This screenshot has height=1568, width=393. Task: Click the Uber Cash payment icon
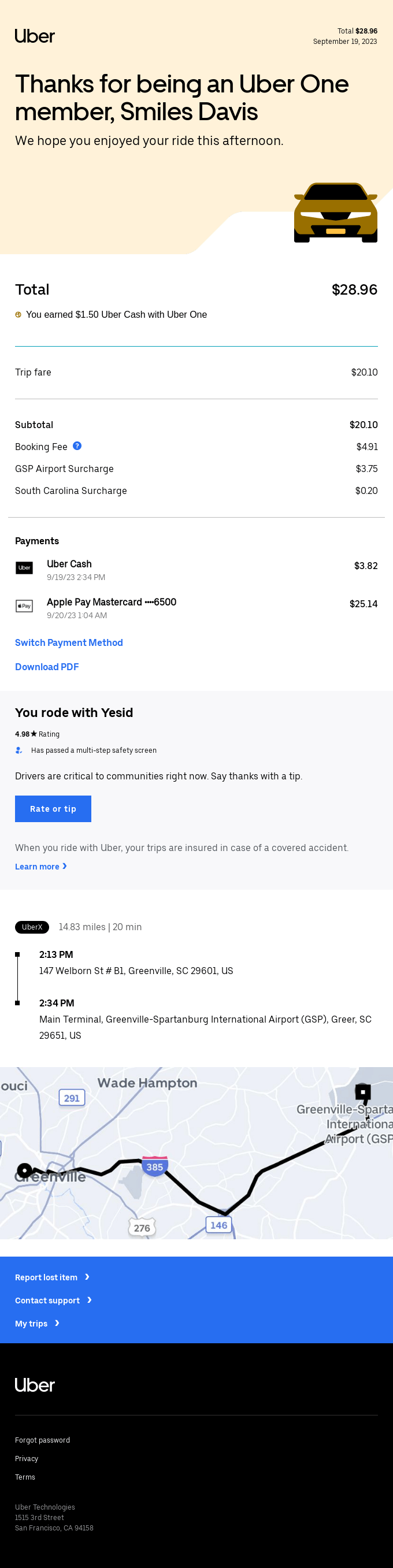click(24, 568)
